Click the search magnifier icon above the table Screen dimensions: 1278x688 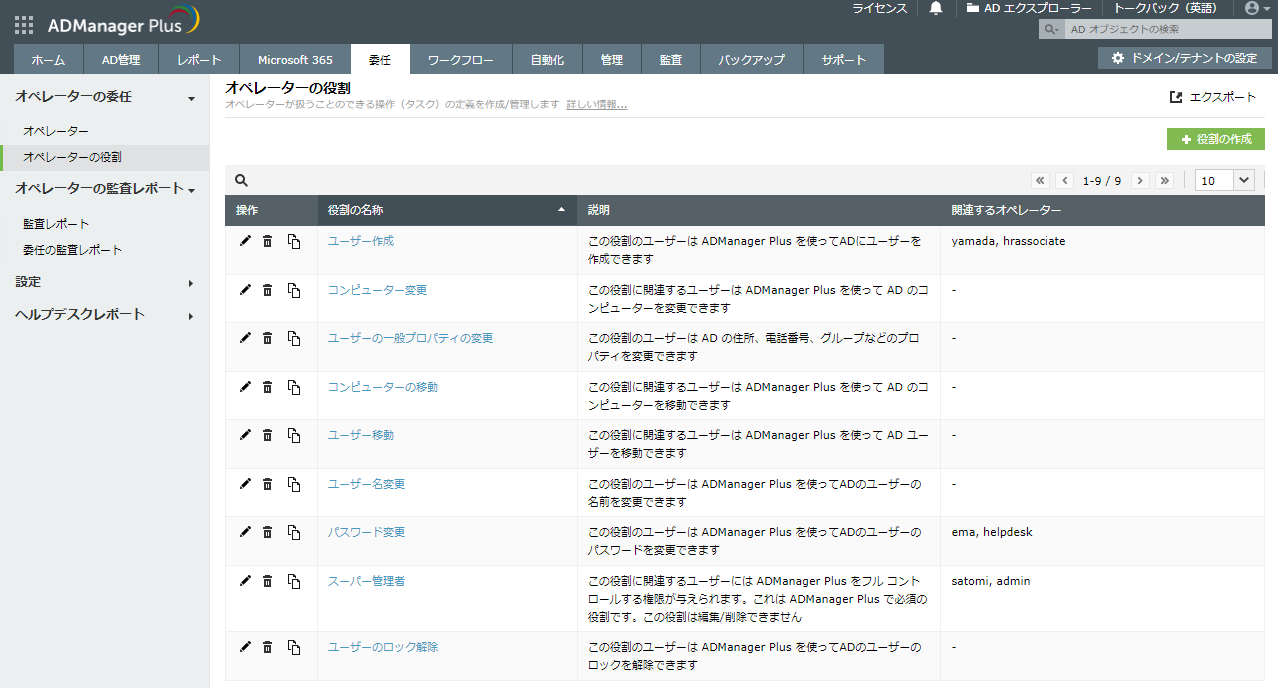241,181
